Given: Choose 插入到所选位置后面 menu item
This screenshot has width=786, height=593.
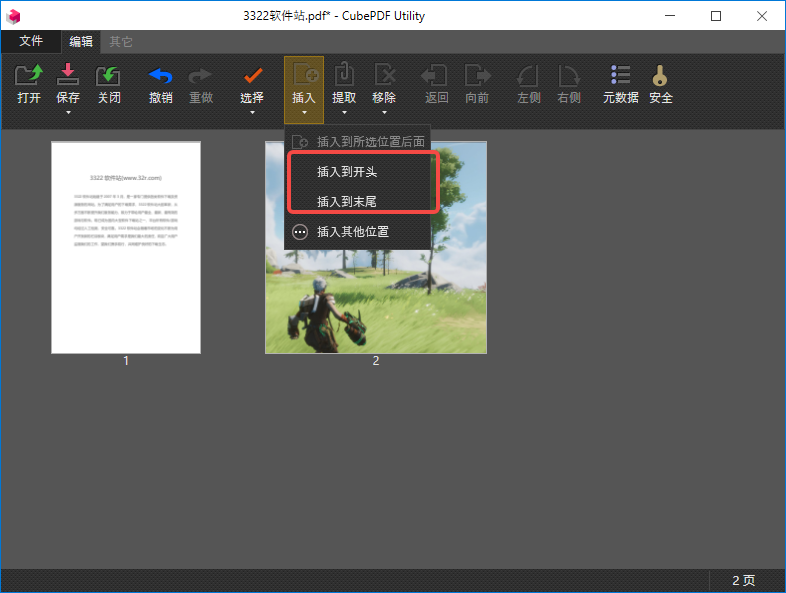Looking at the screenshot, I should 357,141.
